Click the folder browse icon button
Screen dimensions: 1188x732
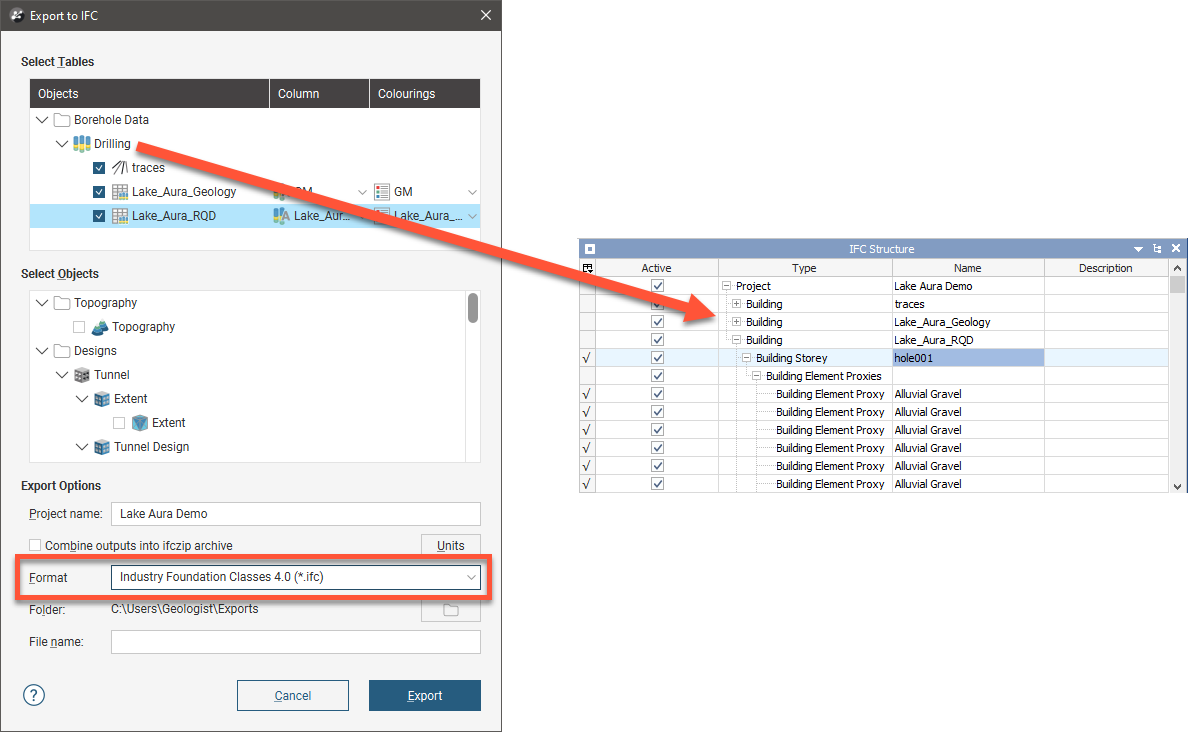pyautogui.click(x=450, y=610)
